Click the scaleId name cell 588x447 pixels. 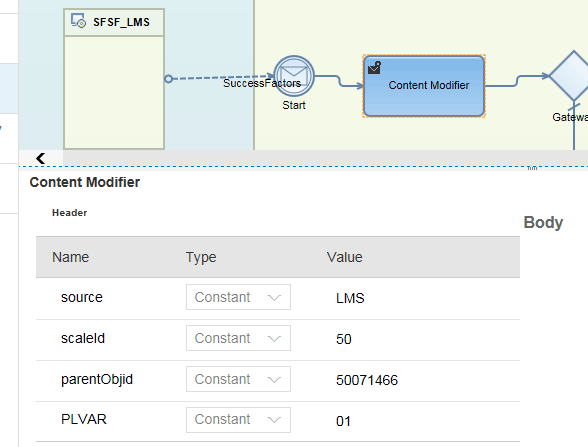[83, 338]
